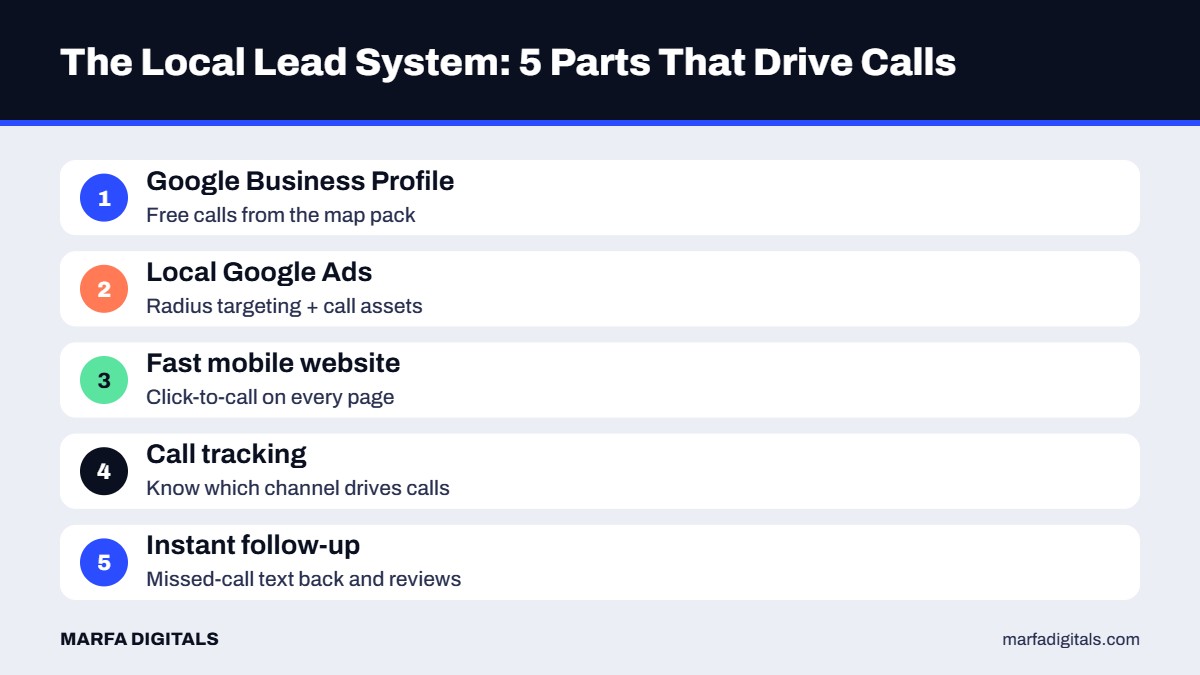The height and width of the screenshot is (675, 1200).
Task: Click the 'Local Google Ads' heading
Action: 259,272
